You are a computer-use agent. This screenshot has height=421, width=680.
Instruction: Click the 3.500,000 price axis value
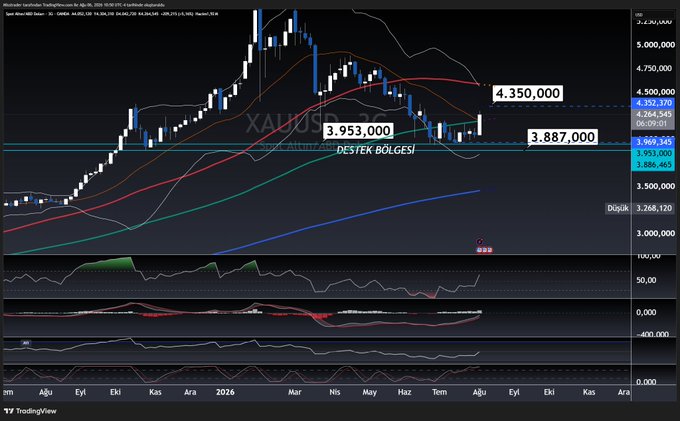tap(655, 186)
